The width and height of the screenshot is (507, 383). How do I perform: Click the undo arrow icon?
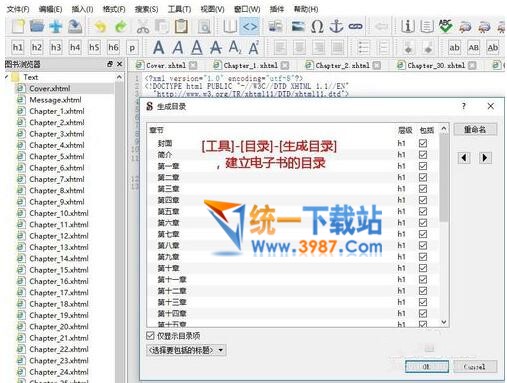100,26
